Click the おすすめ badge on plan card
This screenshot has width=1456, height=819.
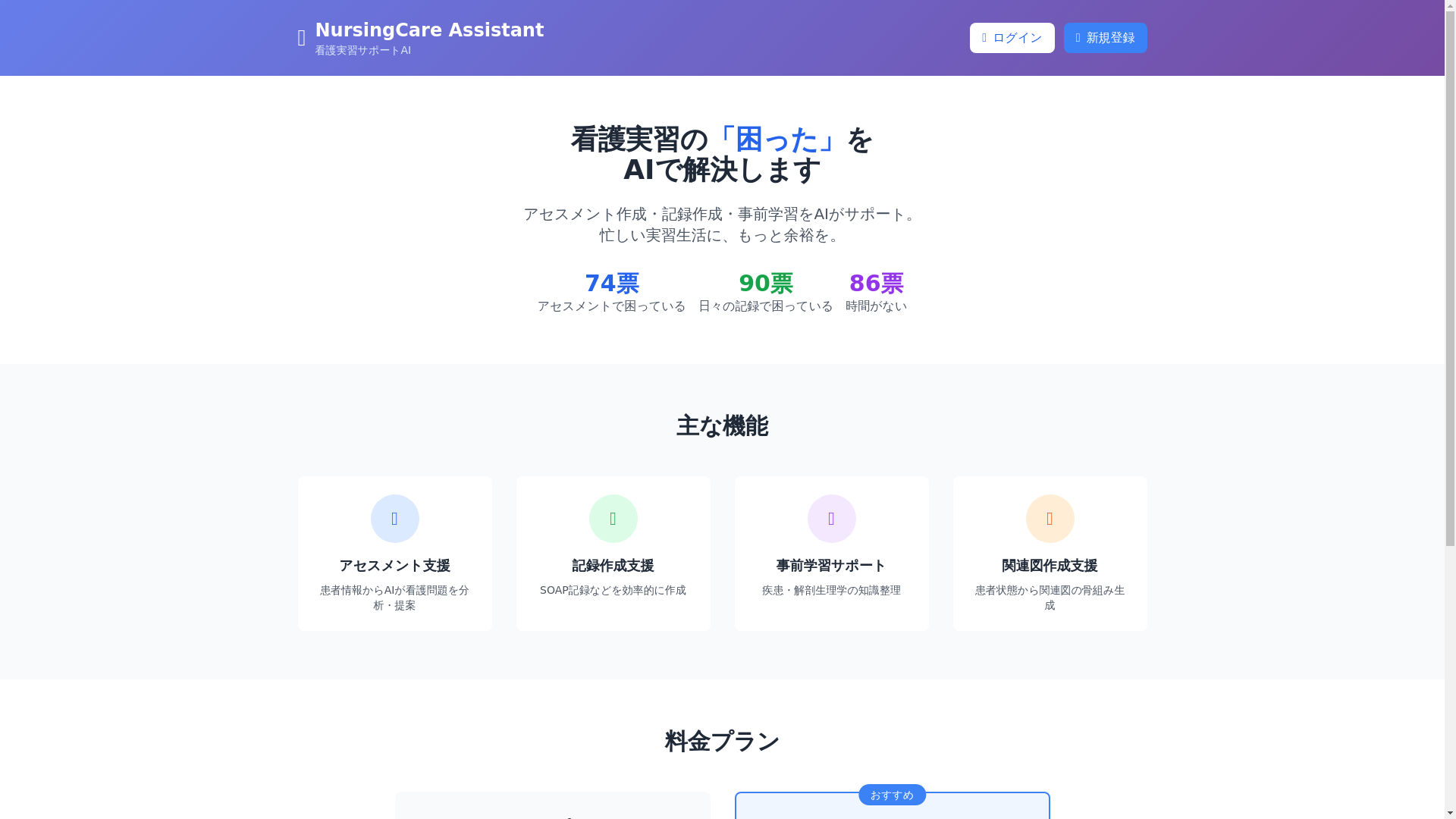pyautogui.click(x=892, y=795)
